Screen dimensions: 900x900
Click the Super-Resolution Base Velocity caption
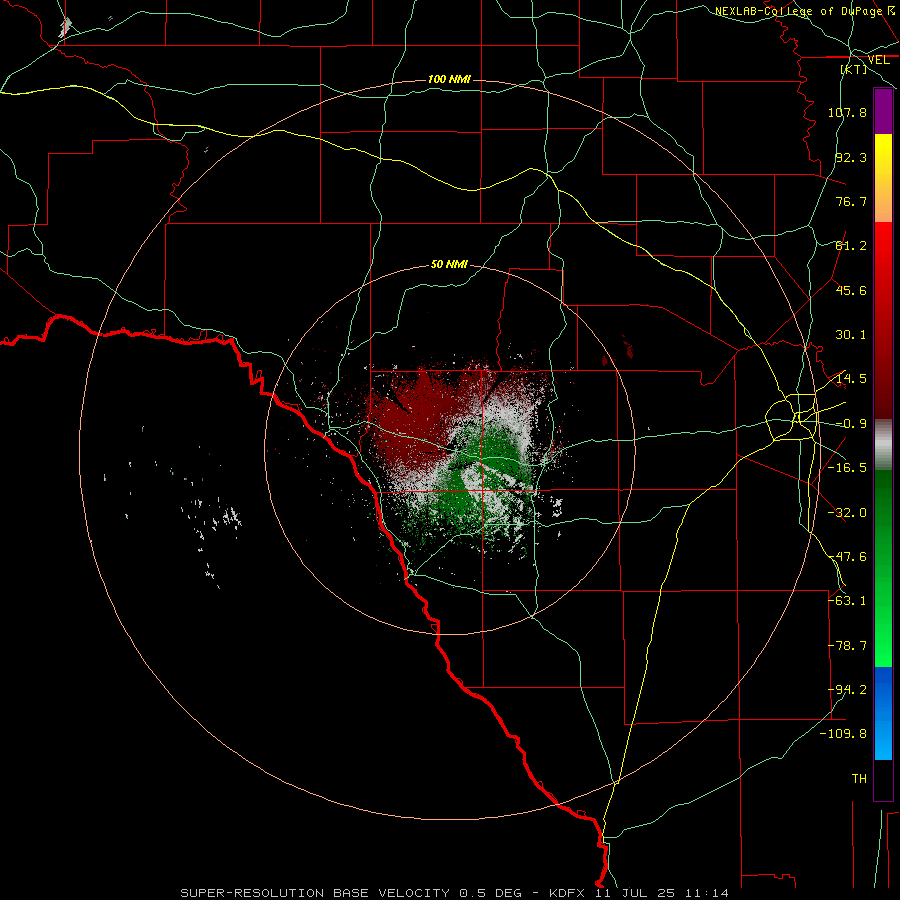(x=455, y=893)
